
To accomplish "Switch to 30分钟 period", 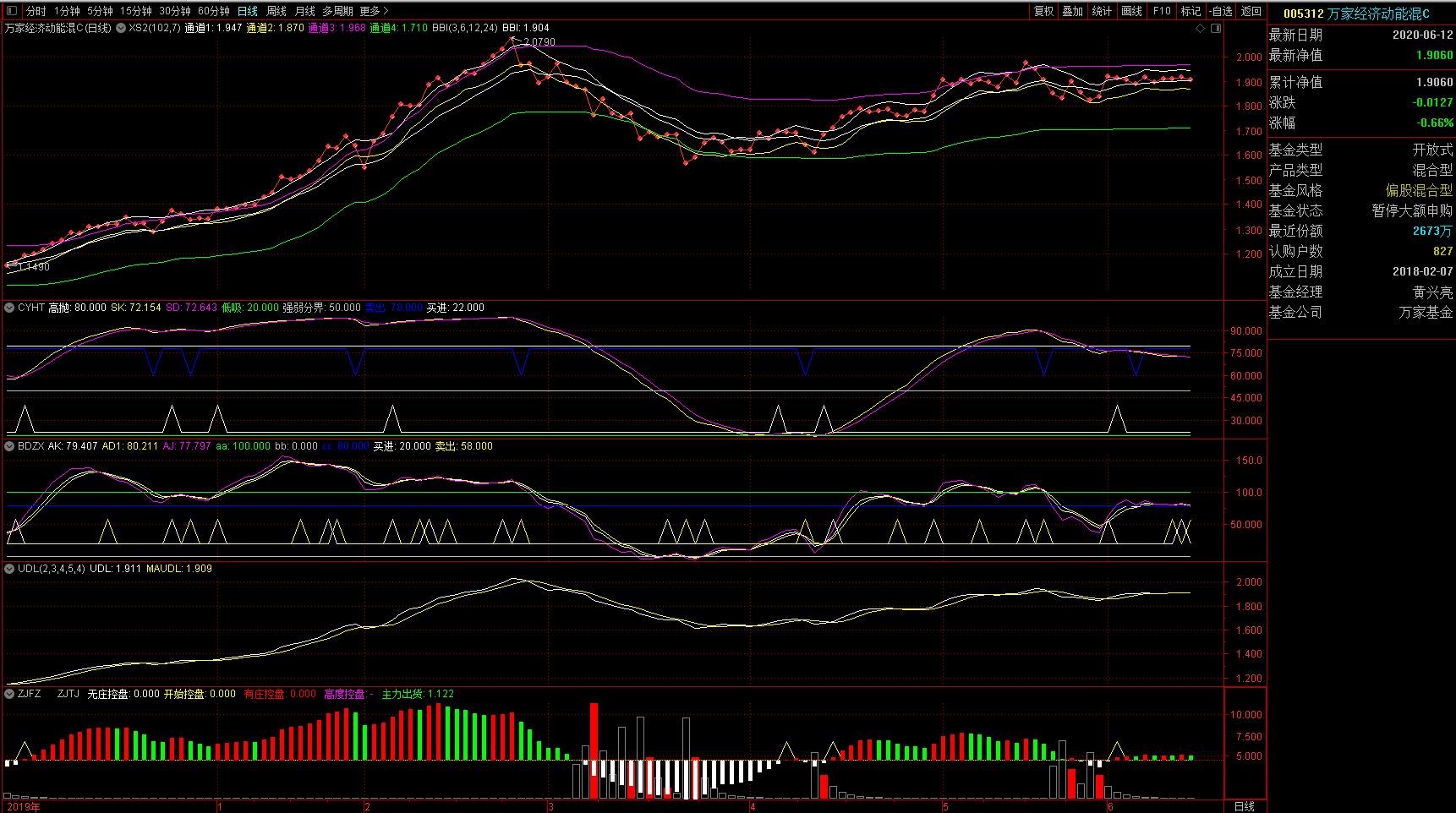I will [x=175, y=11].
